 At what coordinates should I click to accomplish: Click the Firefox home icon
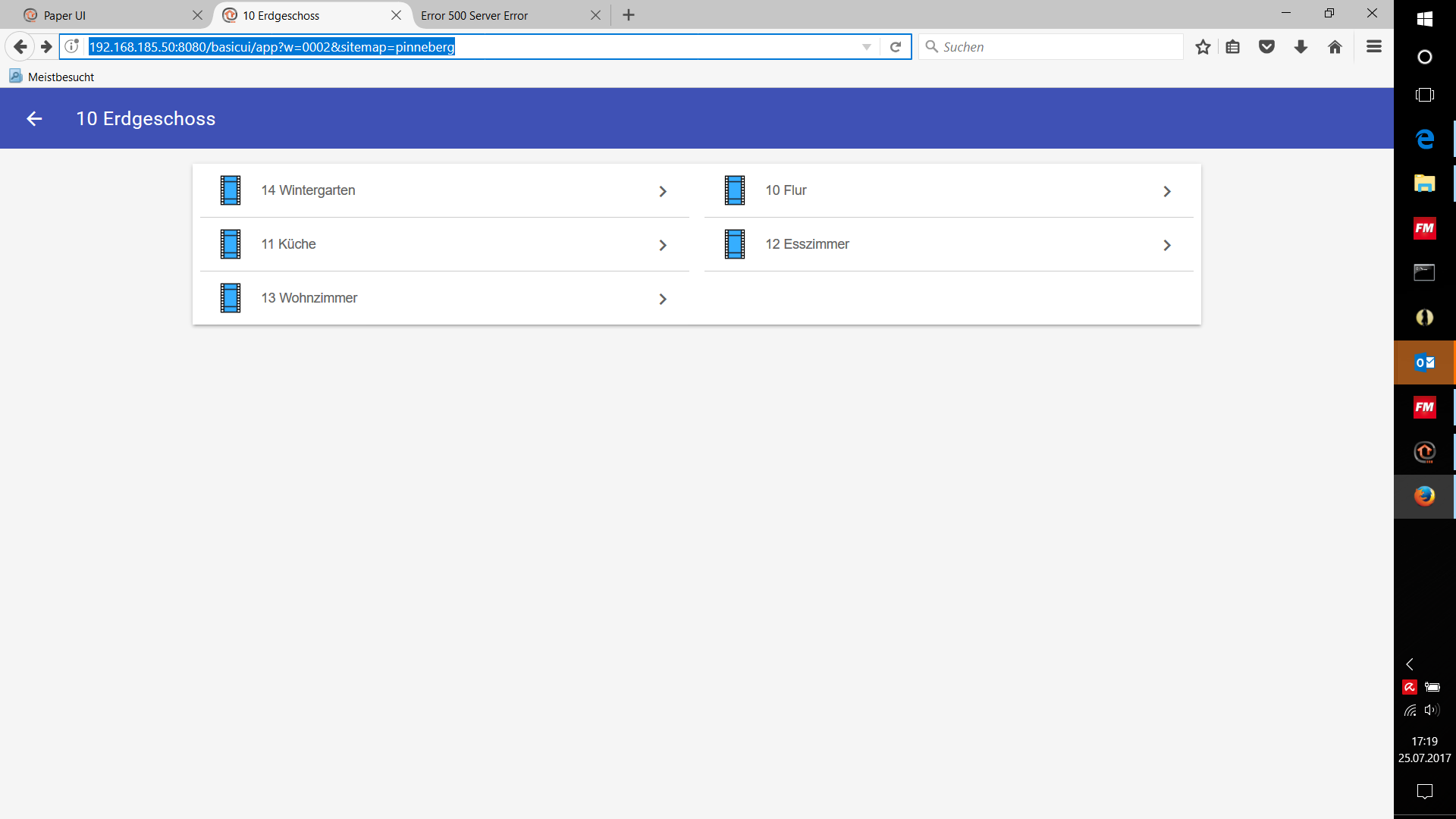(x=1335, y=47)
